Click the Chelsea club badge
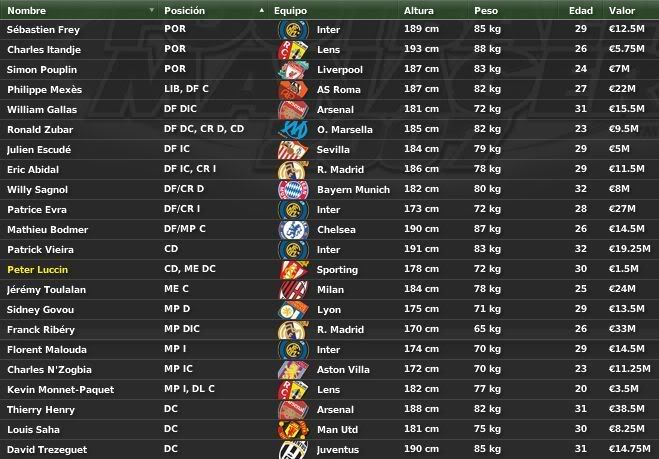 [293, 230]
